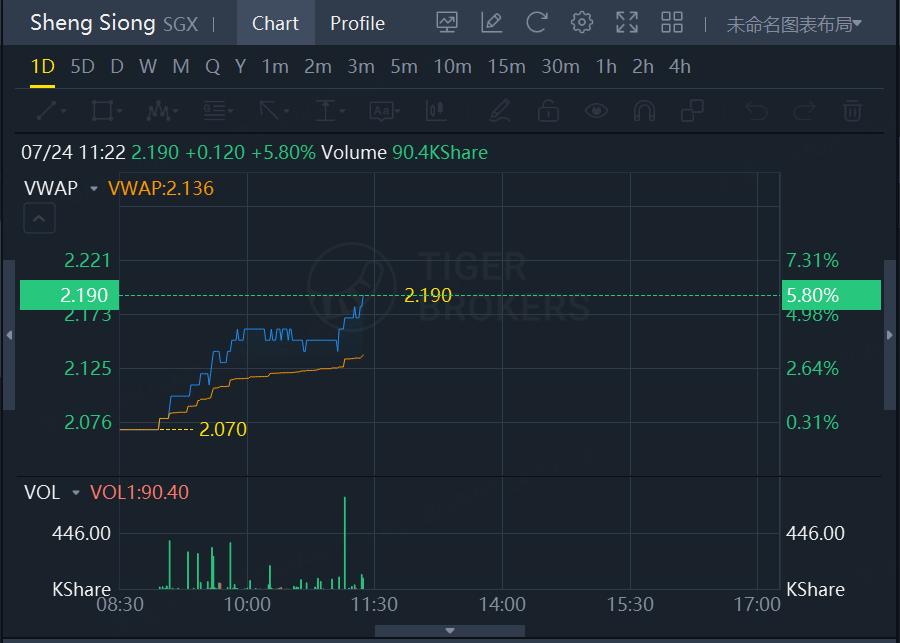Click the Sheng Siong stock name

coord(92,23)
